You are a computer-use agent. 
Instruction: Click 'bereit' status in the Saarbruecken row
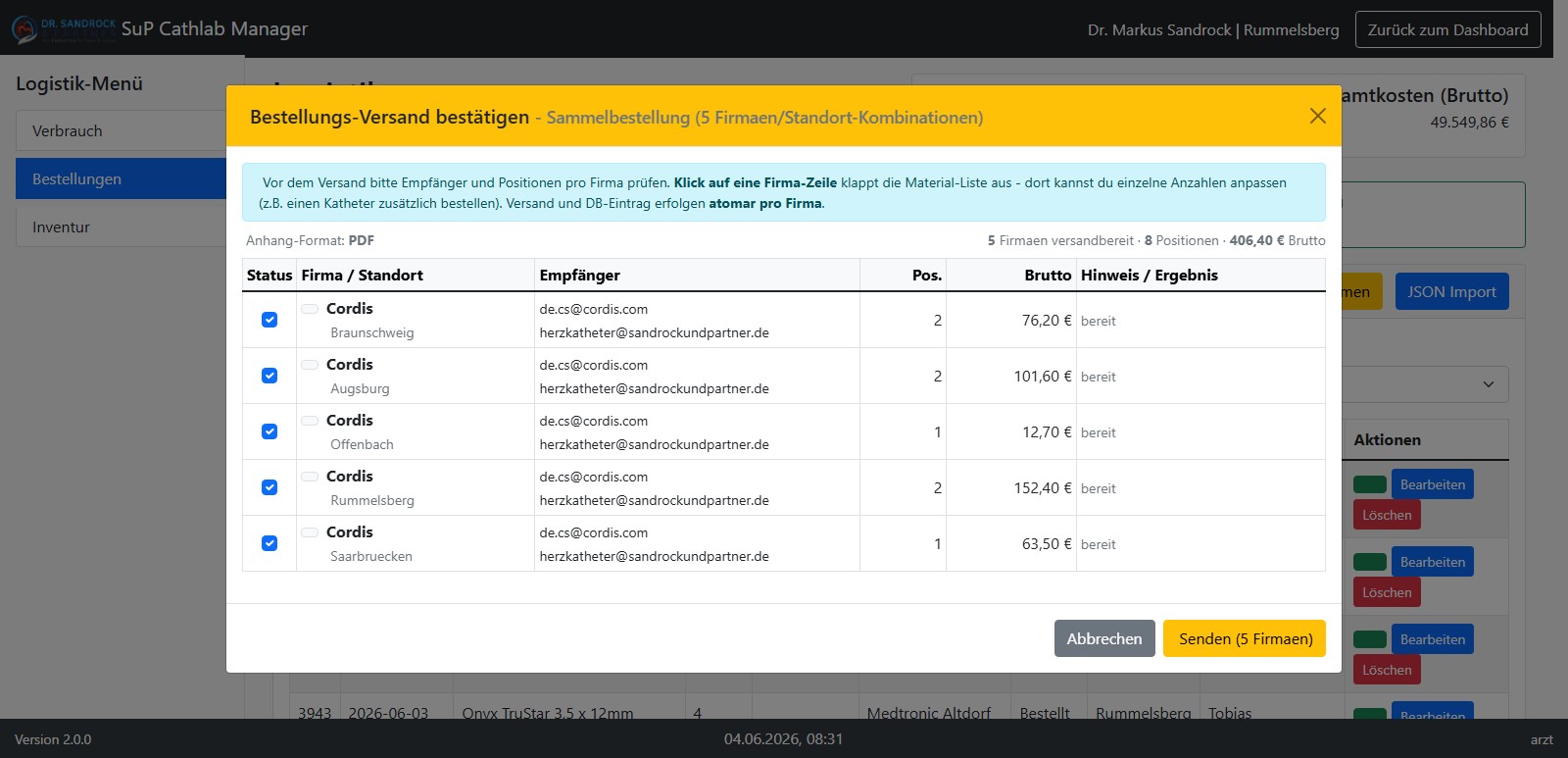tap(1098, 544)
